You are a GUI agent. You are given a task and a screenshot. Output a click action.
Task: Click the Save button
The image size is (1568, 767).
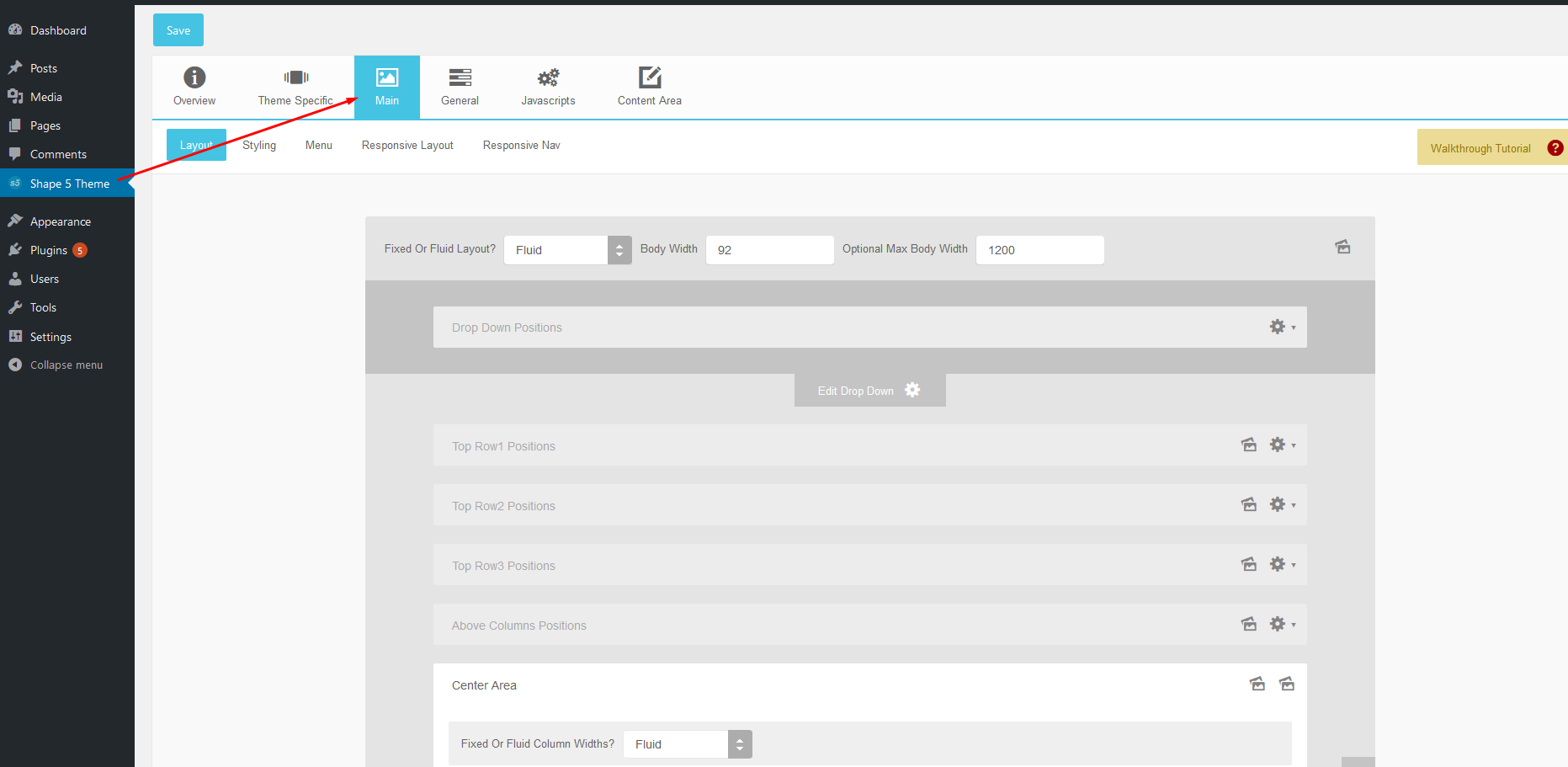coord(178,30)
